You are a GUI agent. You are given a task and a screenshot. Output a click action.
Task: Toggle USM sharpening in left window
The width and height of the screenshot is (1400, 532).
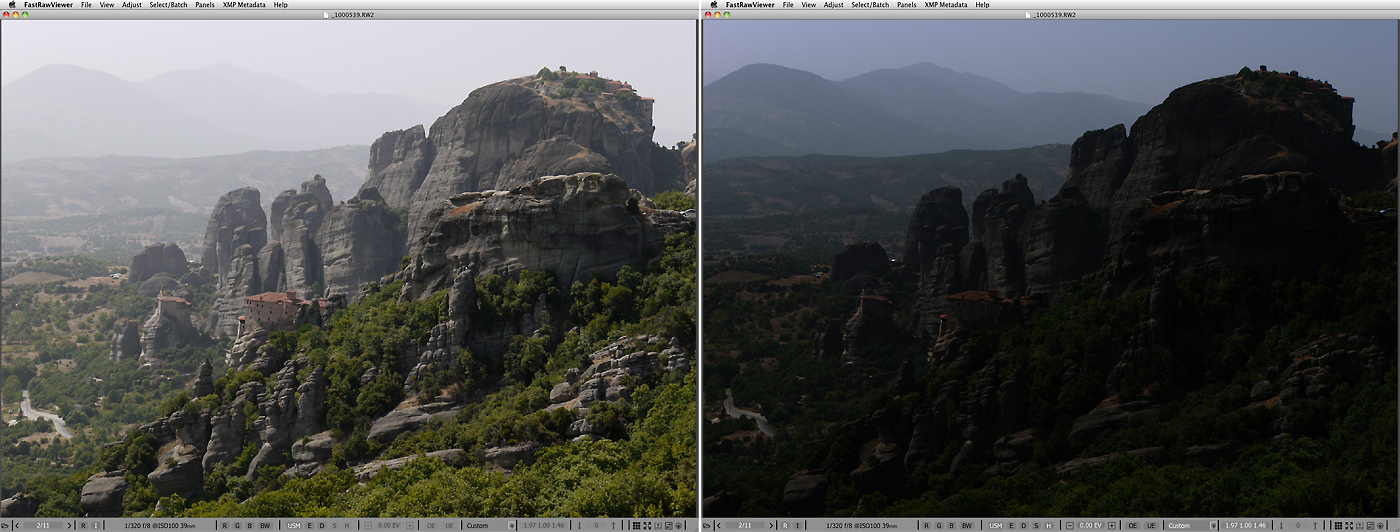(x=293, y=525)
